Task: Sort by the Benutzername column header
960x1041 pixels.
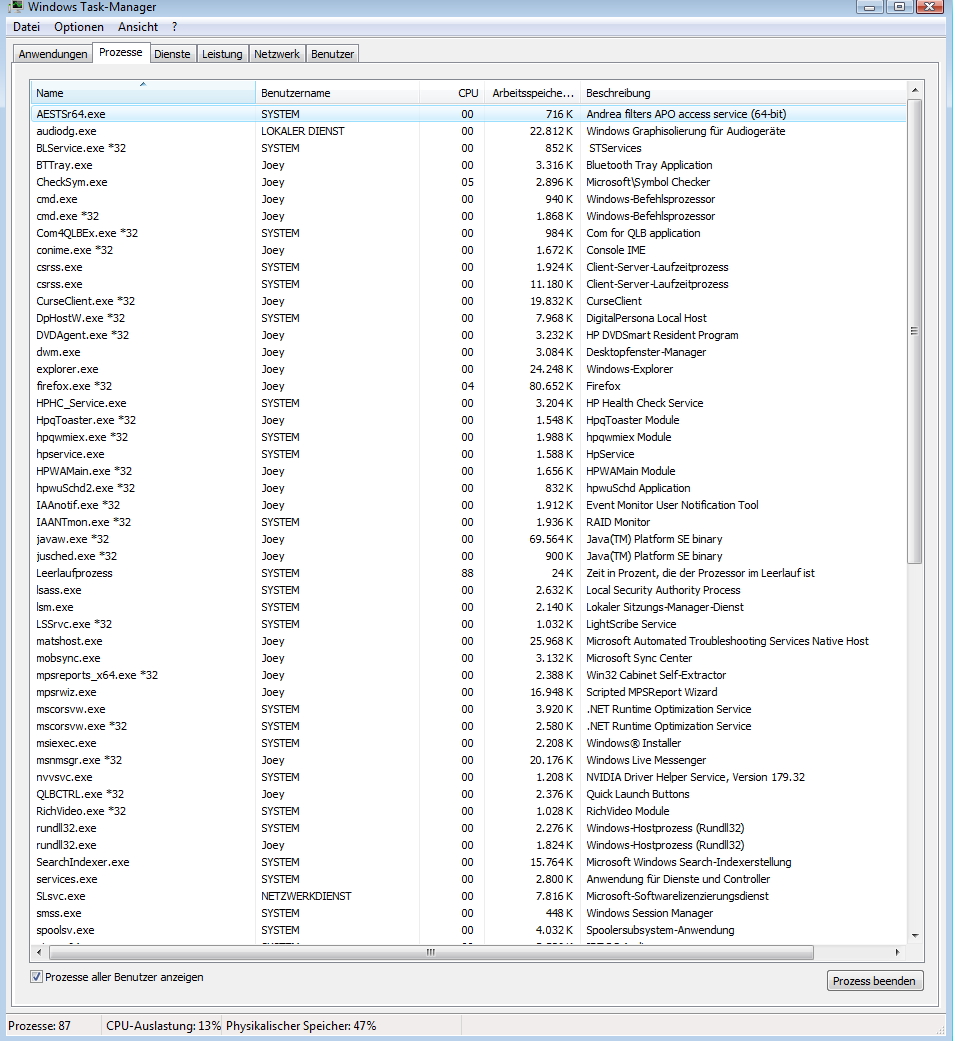Action: point(337,93)
